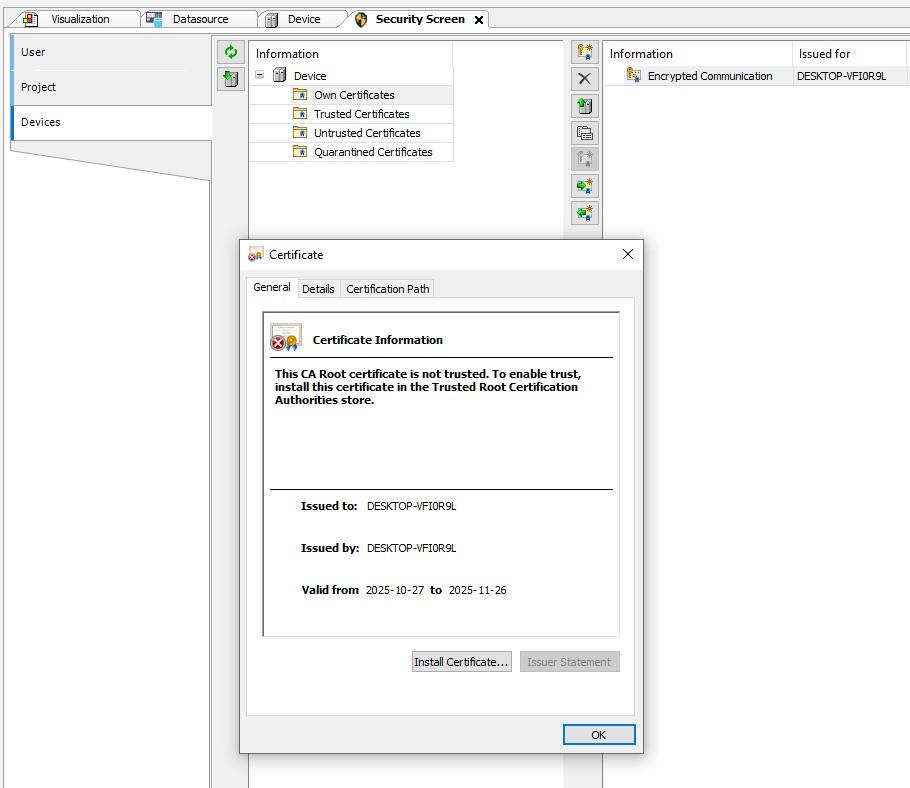Click the create new certificate icon
This screenshot has width=910, height=788.
click(x=585, y=53)
